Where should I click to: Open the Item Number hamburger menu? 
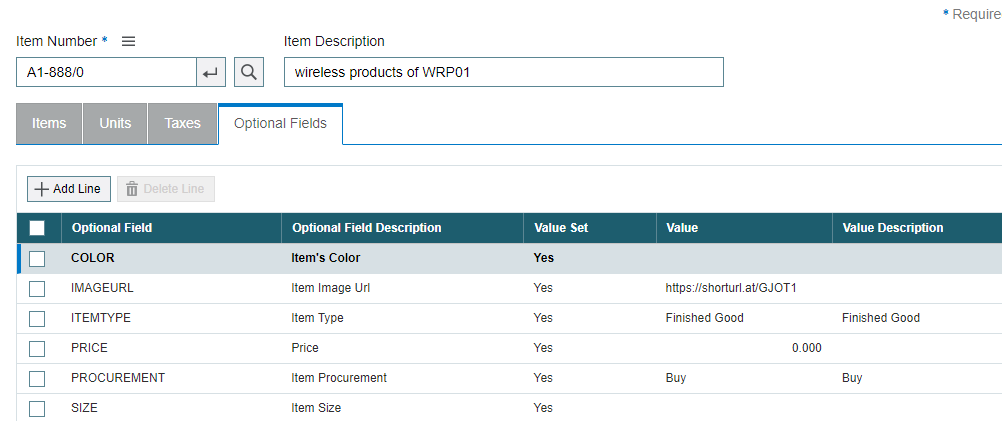coord(128,41)
